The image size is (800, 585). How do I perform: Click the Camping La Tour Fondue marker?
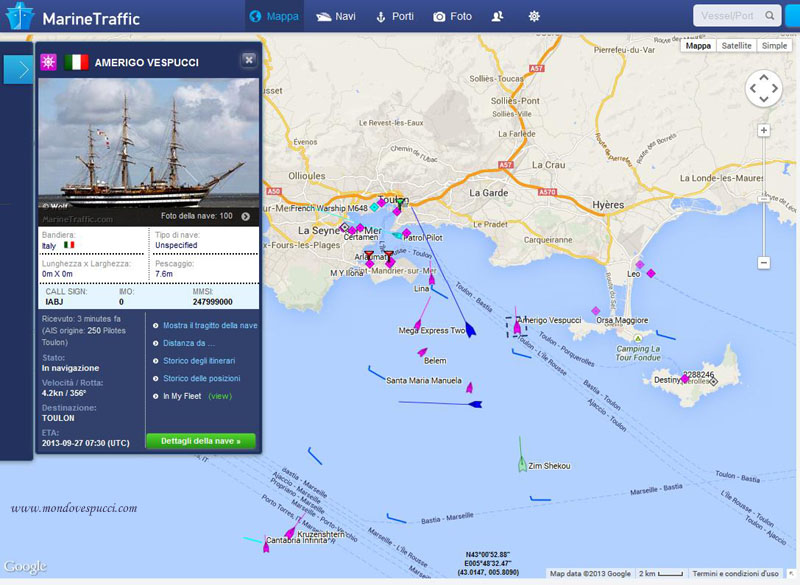pos(637,339)
